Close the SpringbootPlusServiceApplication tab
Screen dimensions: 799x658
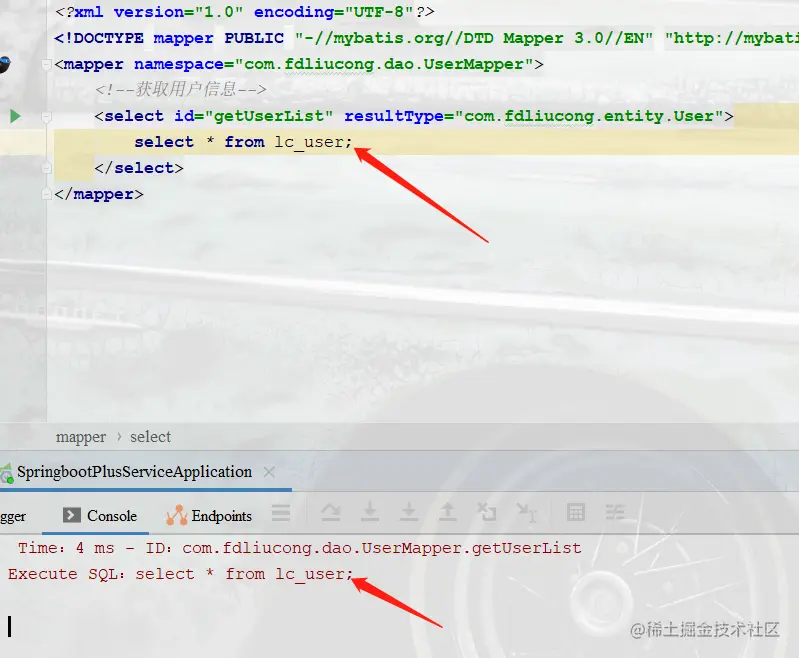[x=269, y=472]
